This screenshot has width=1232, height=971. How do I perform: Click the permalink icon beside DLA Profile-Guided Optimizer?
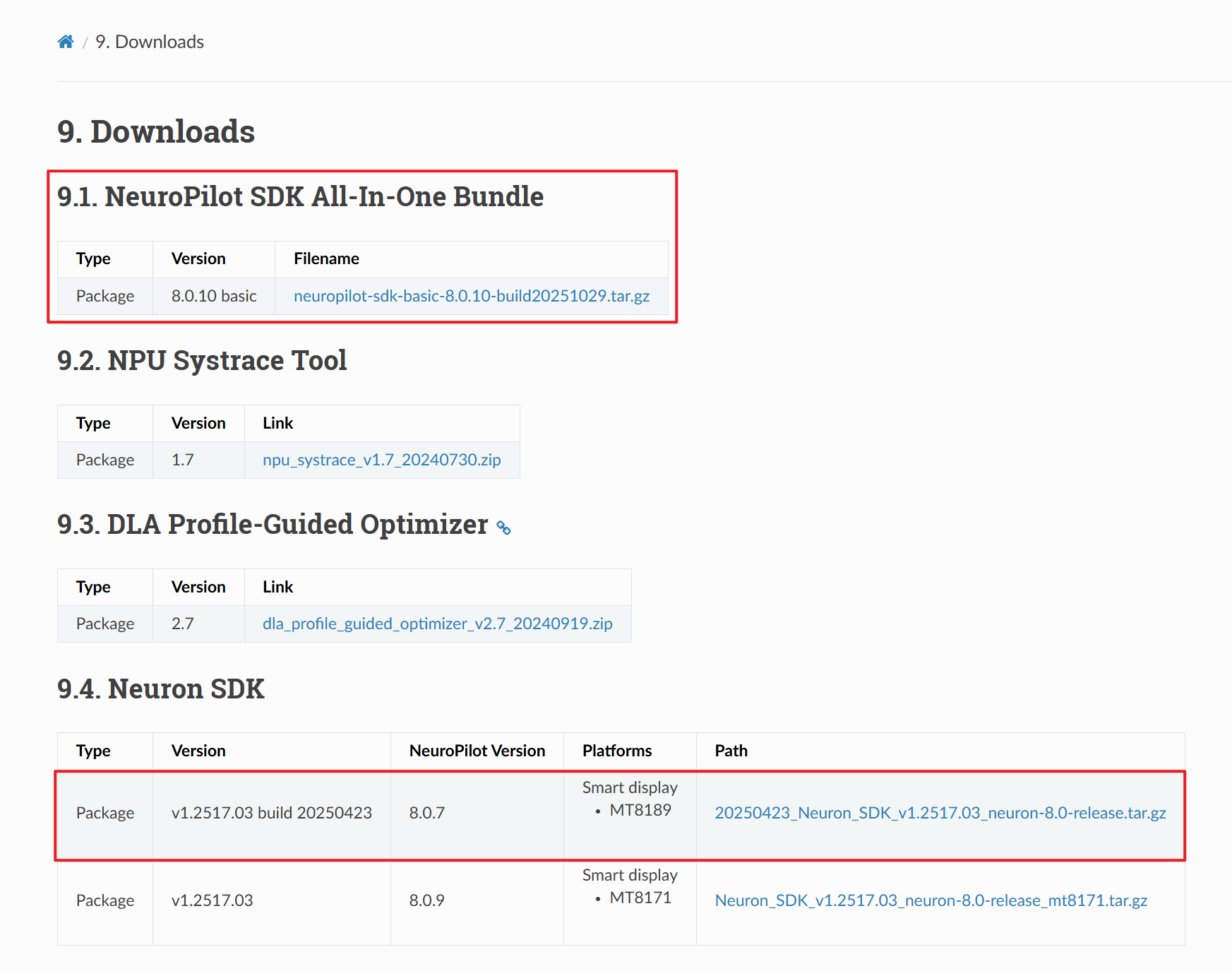[x=503, y=528]
